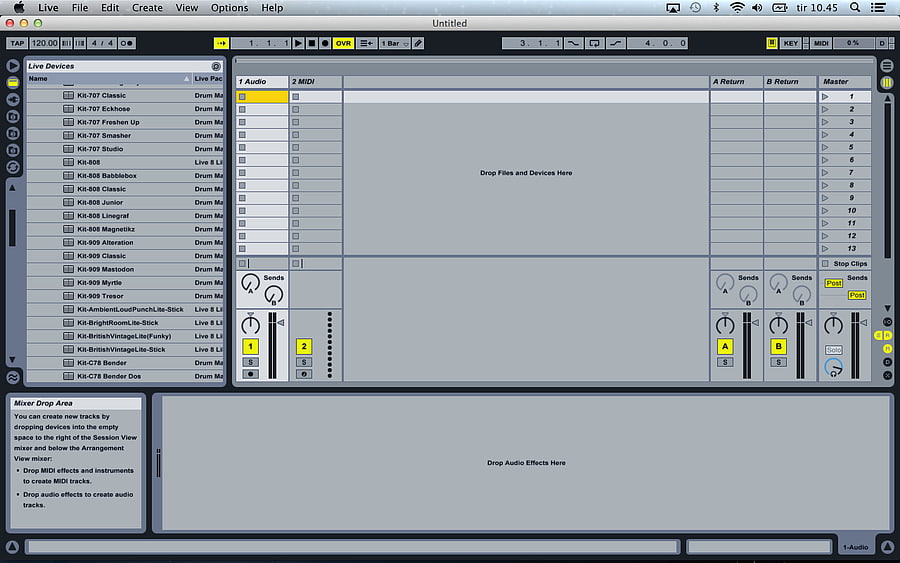
Task: Open macOS Spotlight search
Action: (x=855, y=7)
